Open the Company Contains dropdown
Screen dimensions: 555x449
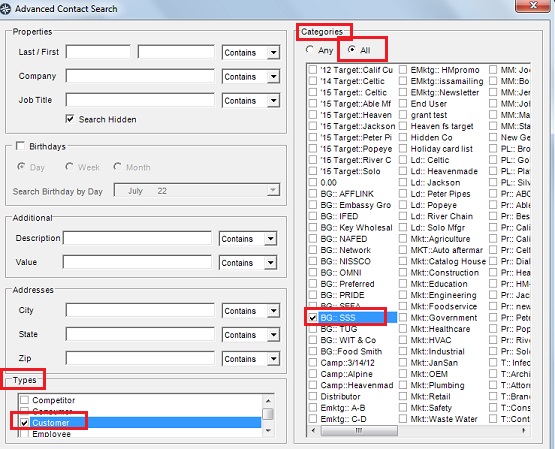pyautogui.click(x=274, y=76)
